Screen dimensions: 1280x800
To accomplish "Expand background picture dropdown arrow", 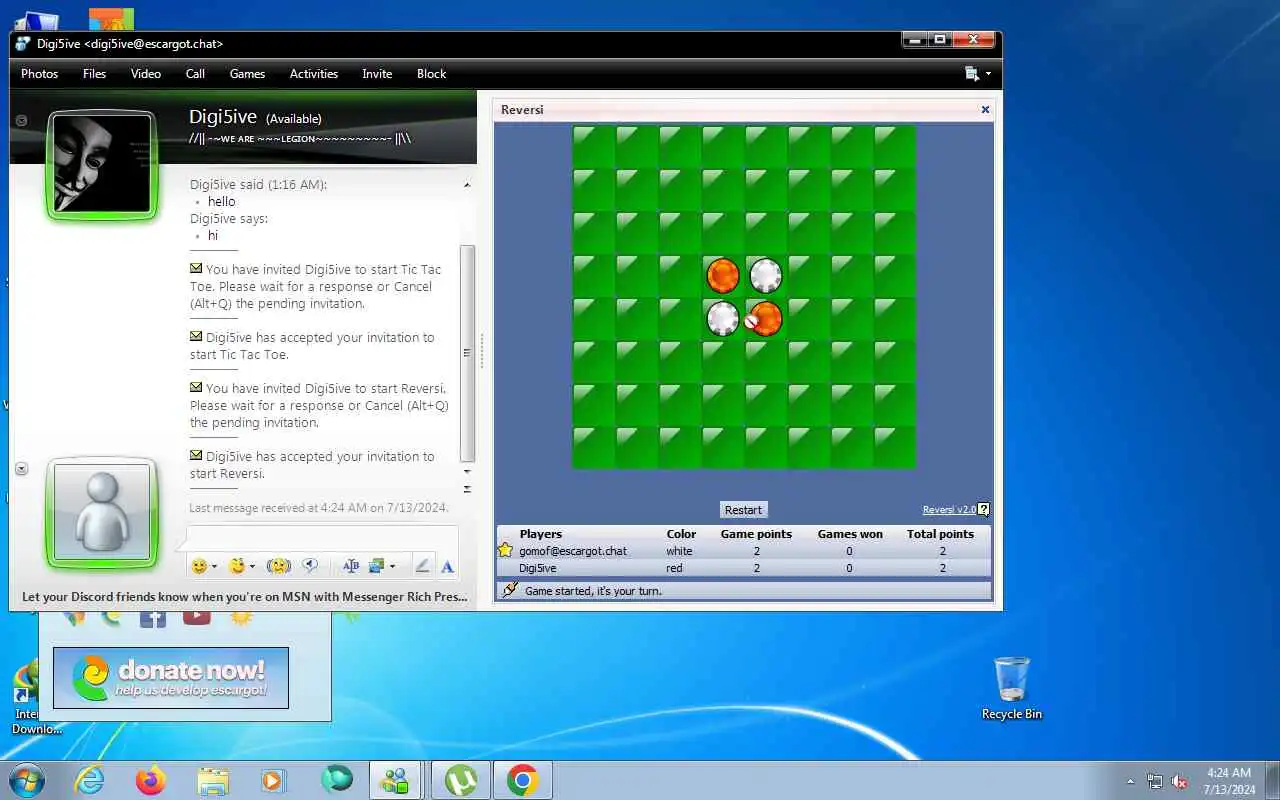I will coord(392,567).
